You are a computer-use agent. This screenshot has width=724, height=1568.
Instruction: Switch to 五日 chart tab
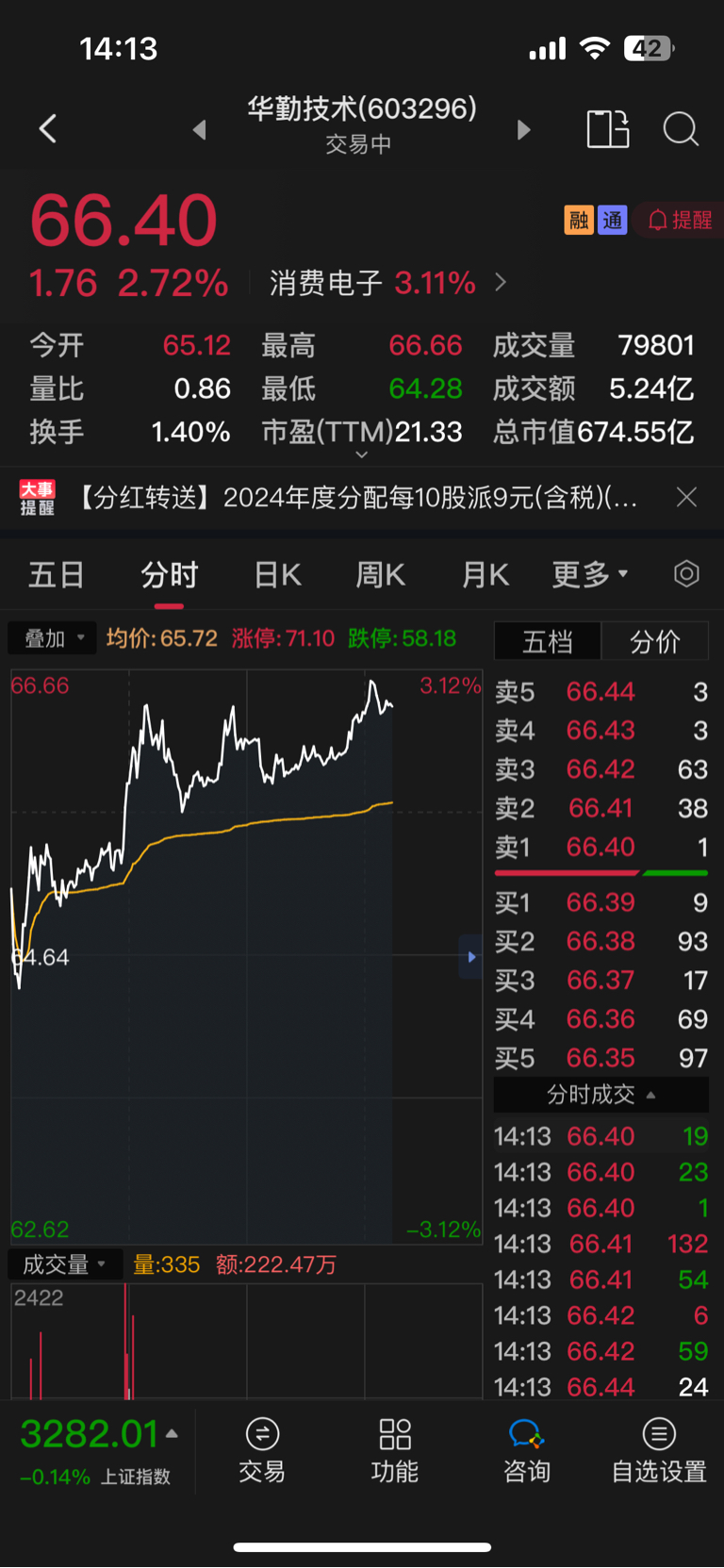click(57, 574)
